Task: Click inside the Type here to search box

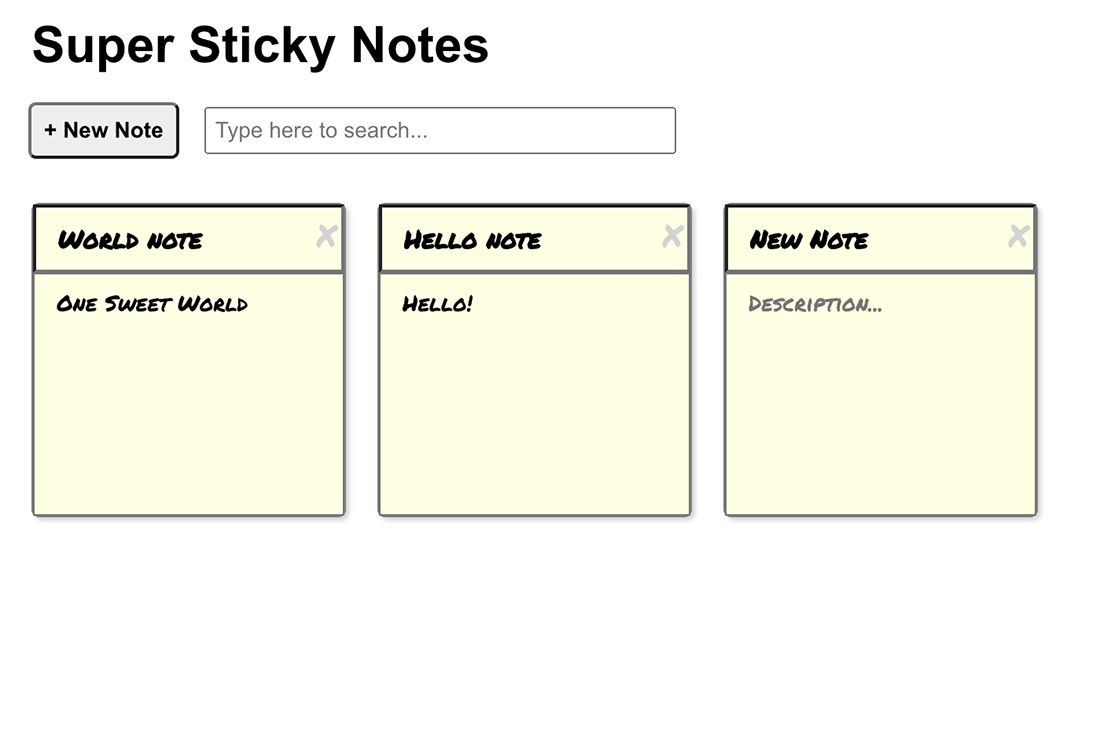Action: [440, 130]
